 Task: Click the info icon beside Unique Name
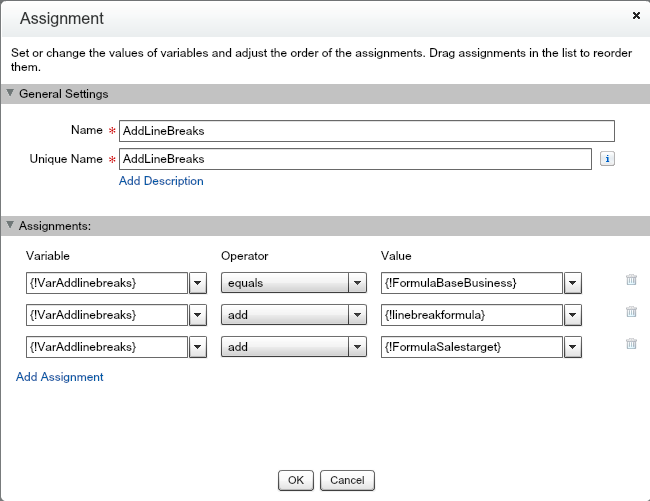tap(607, 159)
